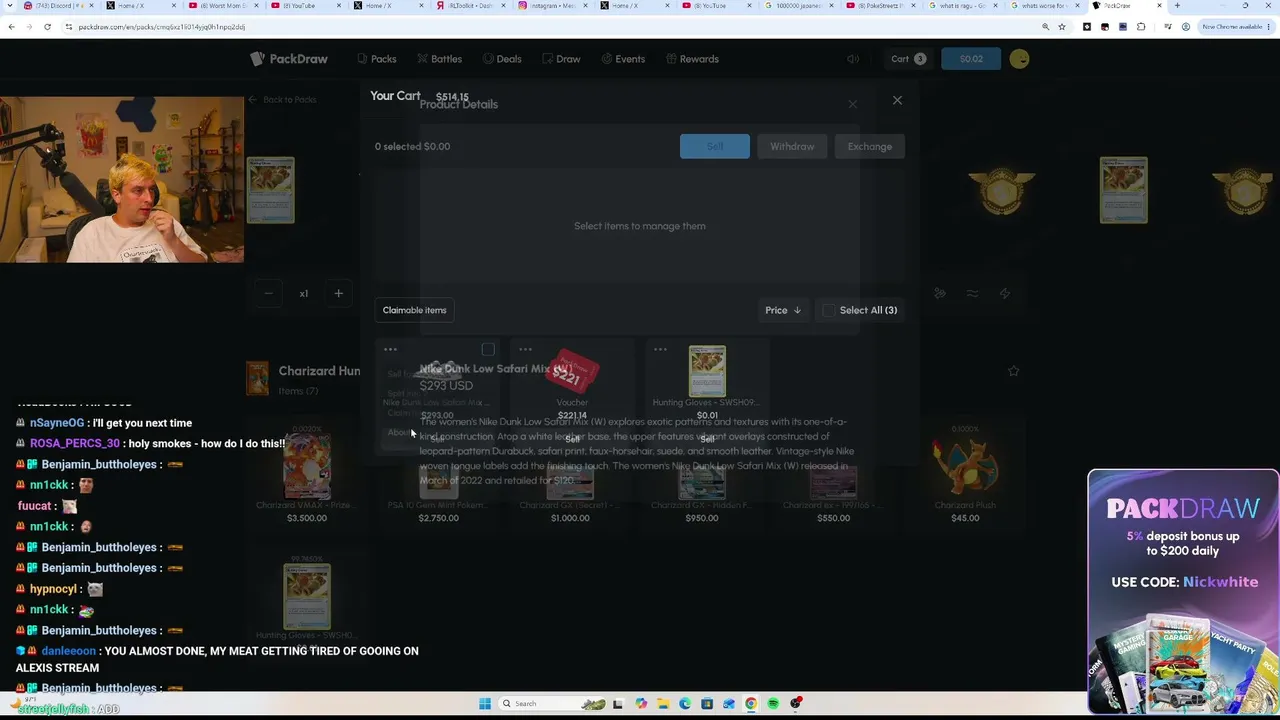The width and height of the screenshot is (1280, 720).
Task: Navigate to the Draw section
Action: [561, 59]
